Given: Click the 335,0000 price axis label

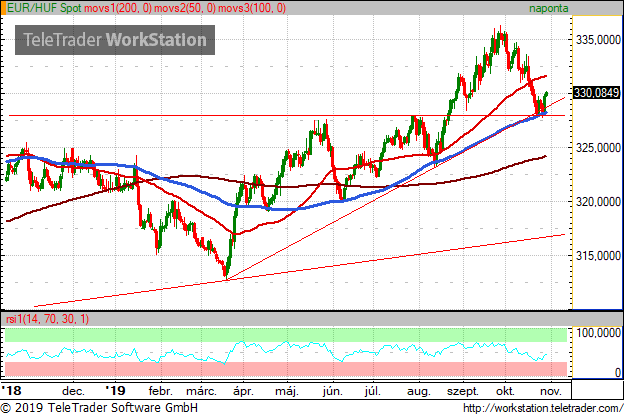Looking at the screenshot, I should pos(598,39).
